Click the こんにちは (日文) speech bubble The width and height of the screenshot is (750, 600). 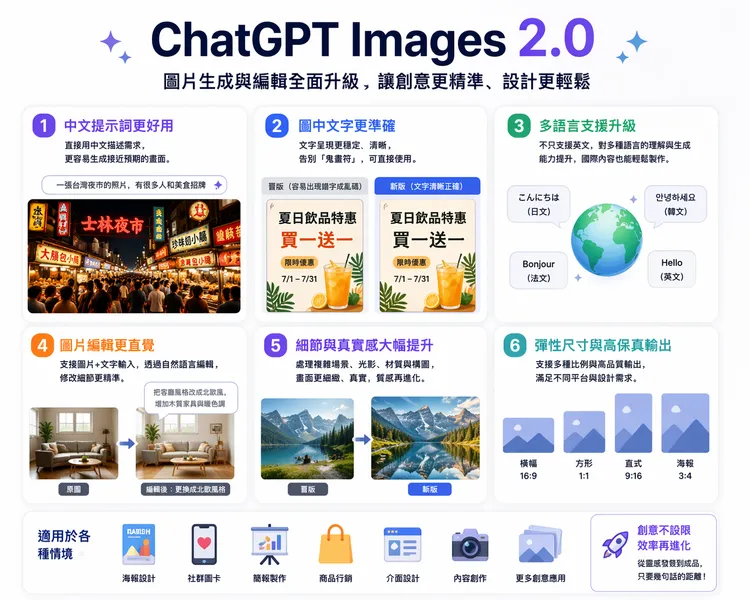point(539,204)
